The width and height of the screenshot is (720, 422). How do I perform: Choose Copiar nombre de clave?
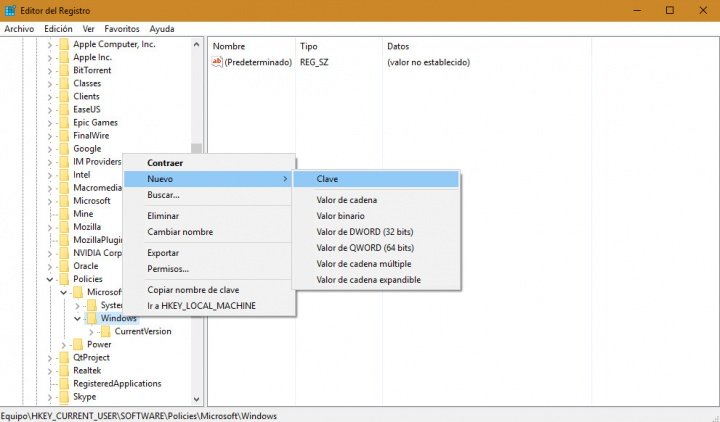[209, 290]
